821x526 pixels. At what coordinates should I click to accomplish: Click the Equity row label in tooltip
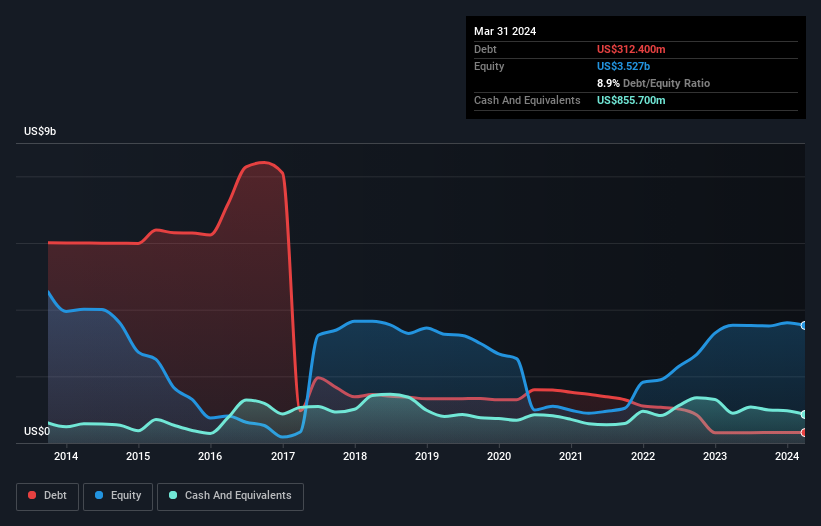(489, 66)
